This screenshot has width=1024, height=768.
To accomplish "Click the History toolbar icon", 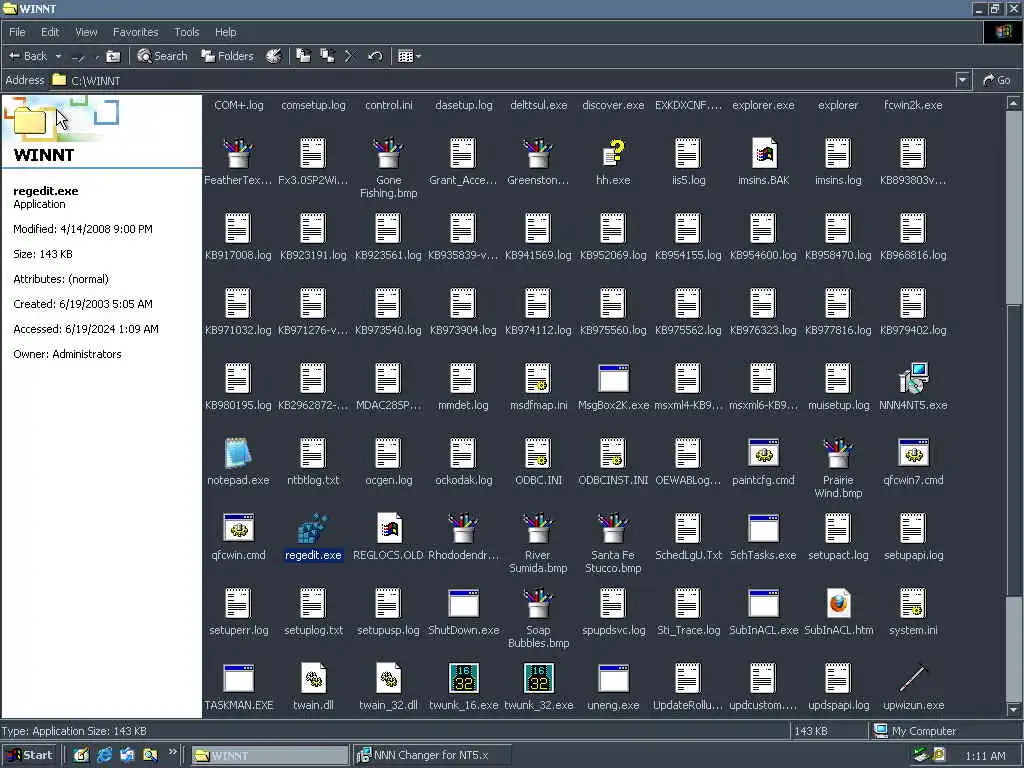I will click(x=273, y=56).
